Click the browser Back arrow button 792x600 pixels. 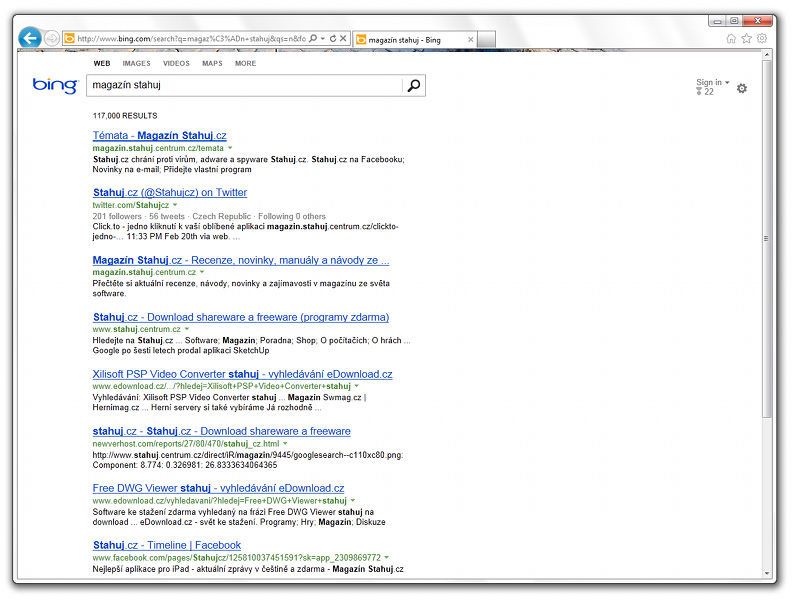[30, 38]
